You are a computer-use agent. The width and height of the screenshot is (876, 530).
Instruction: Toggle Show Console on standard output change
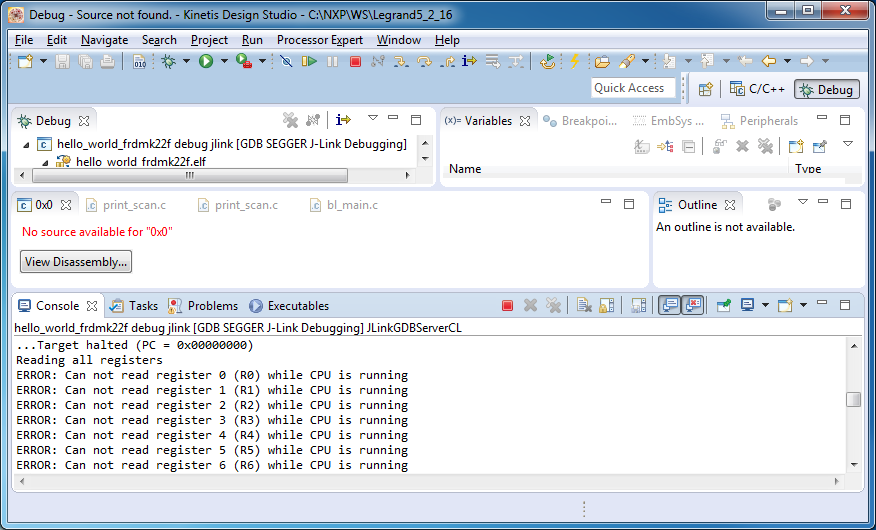pos(669,305)
